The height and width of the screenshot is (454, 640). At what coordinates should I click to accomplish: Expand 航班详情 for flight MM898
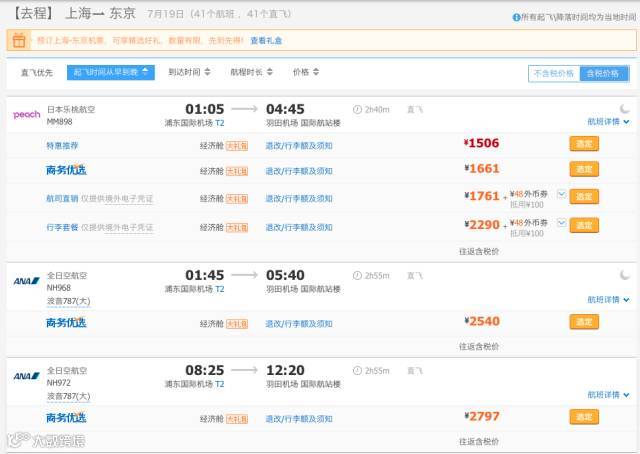[608, 122]
